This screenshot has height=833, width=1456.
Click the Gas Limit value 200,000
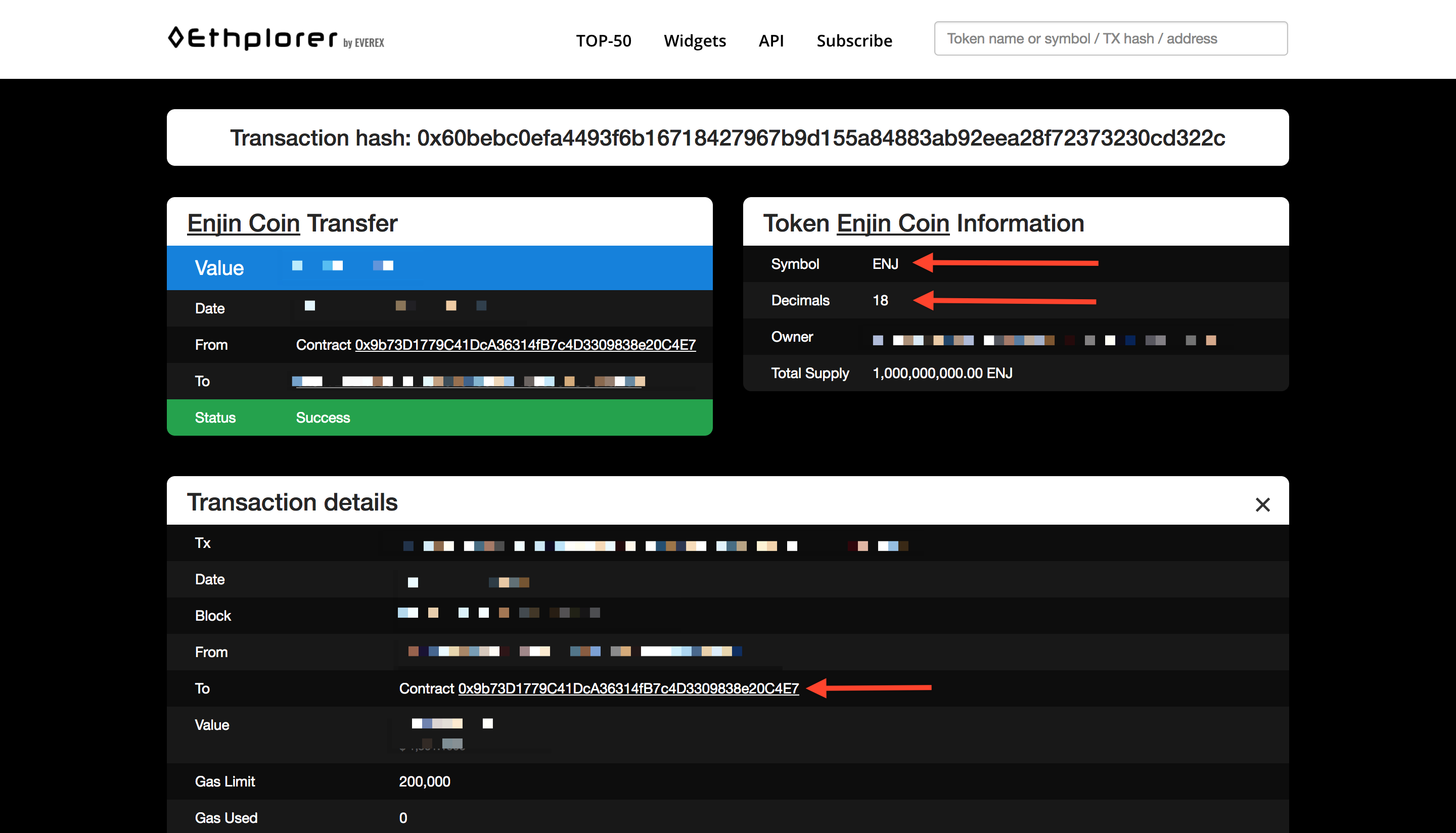click(425, 781)
